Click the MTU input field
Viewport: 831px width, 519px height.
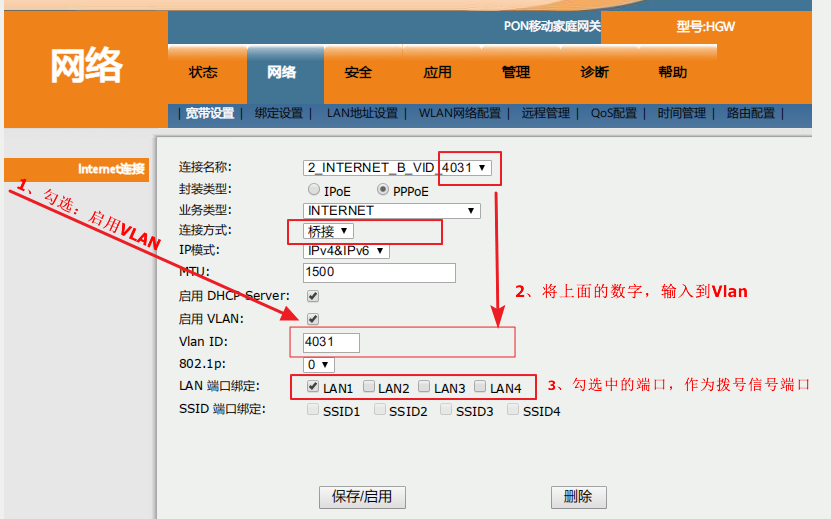[379, 272]
